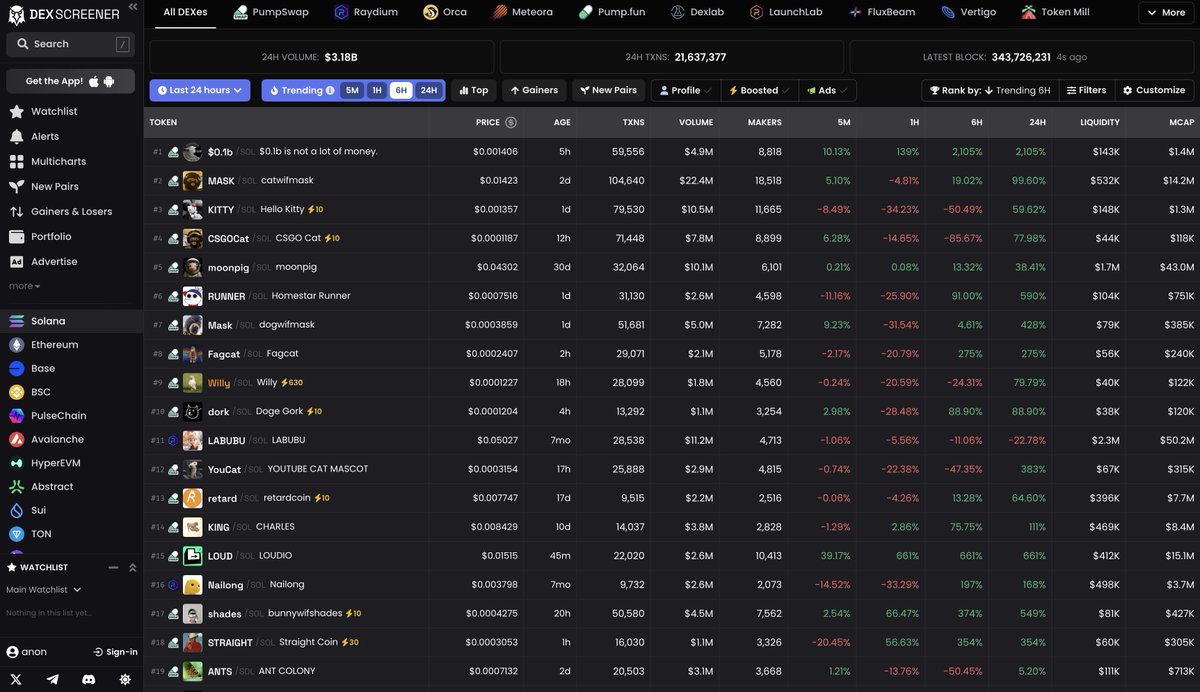The image size is (1200, 692).
Task: Click the Top button
Action: point(474,90)
